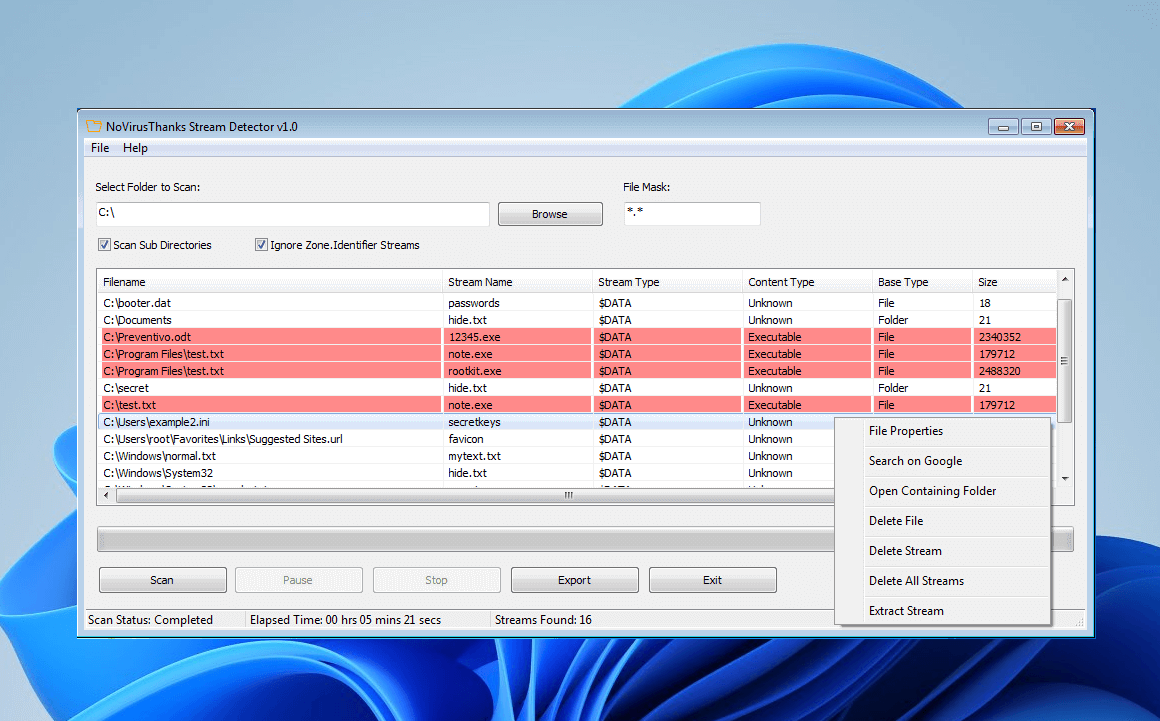Select the C:\booter.dat row

(576, 303)
